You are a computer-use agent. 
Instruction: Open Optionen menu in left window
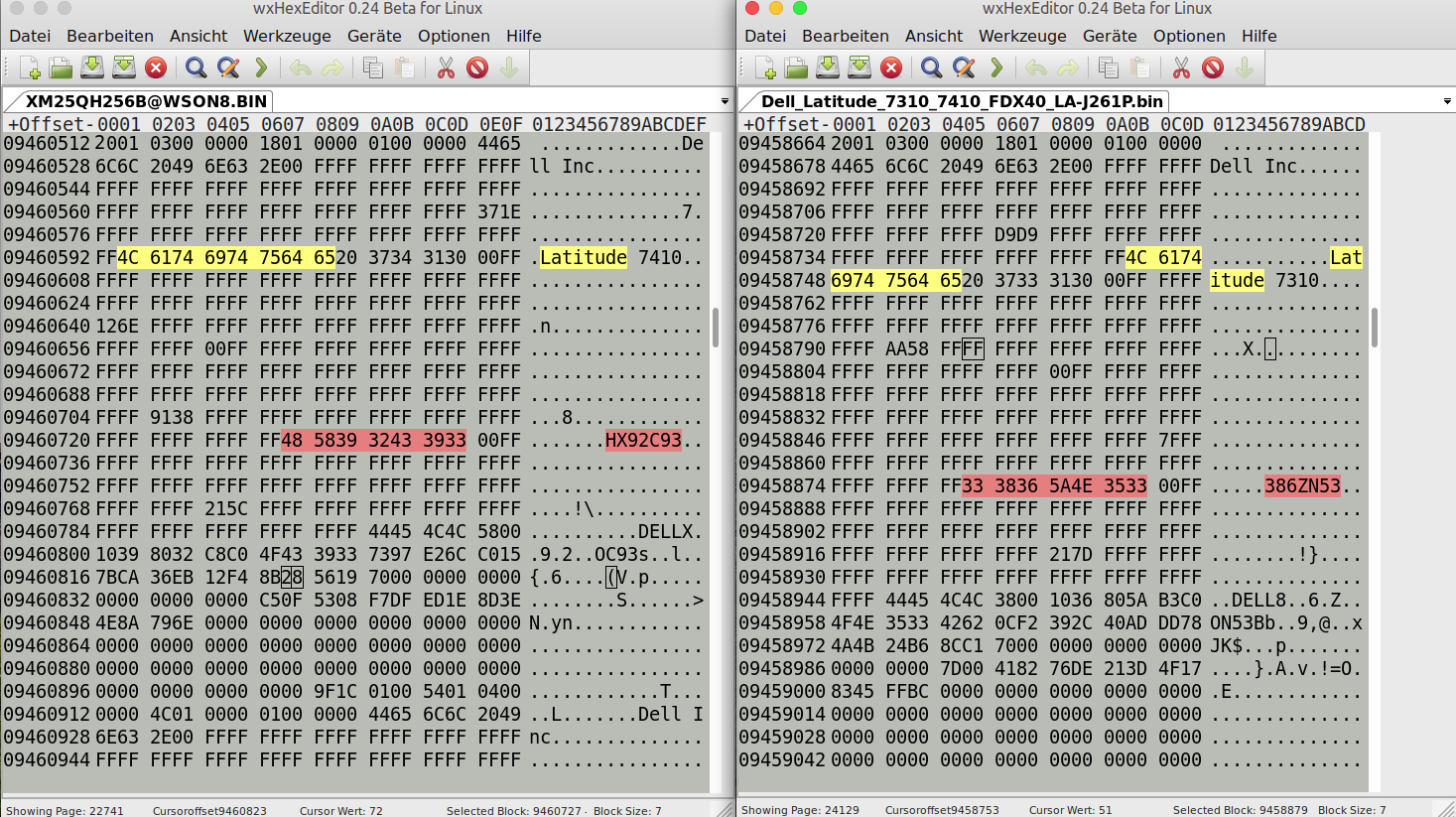pyautogui.click(x=454, y=36)
